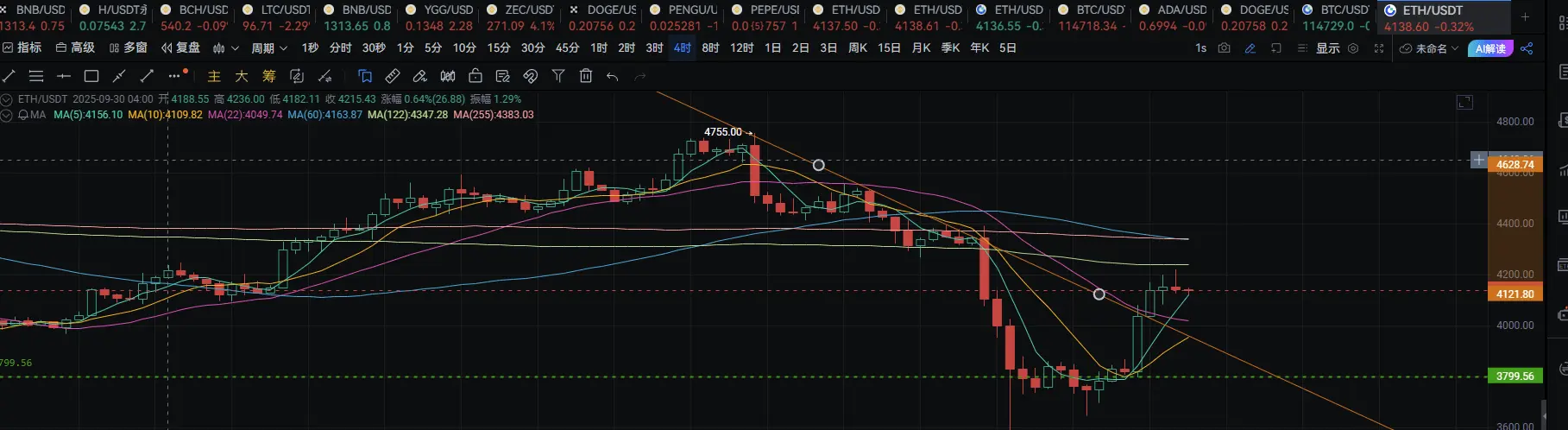Image resolution: width=1568 pixels, height=430 pixels.
Task: Toggle the 1s refresh option
Action: [x=1200, y=48]
